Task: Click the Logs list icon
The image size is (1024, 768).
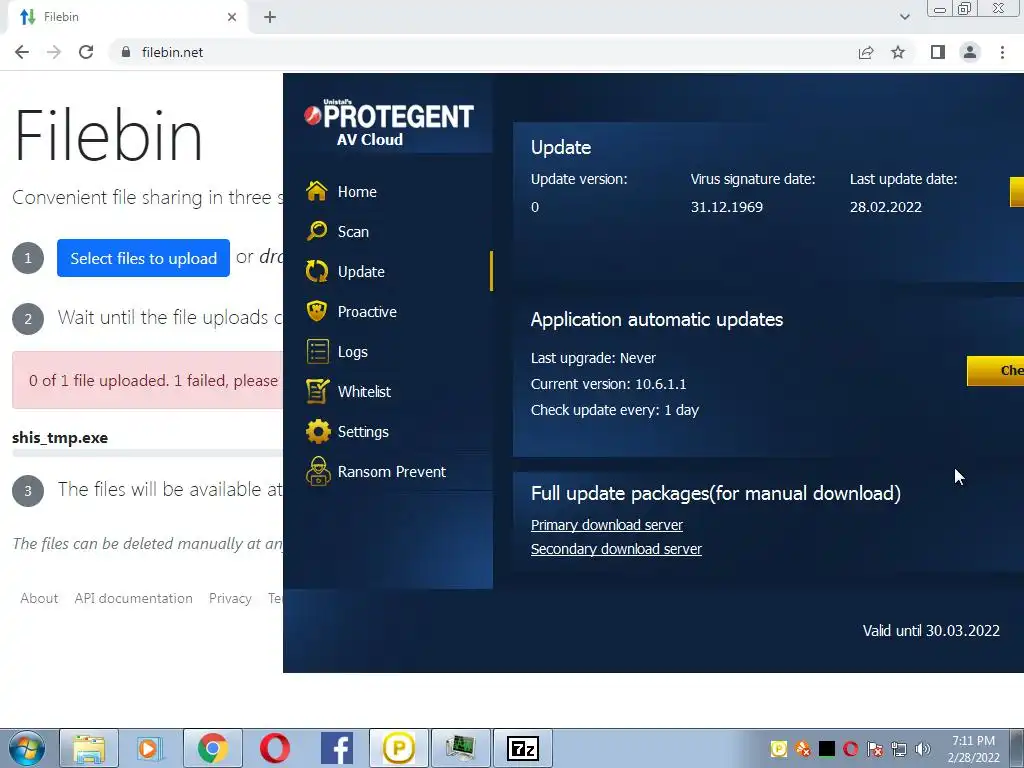Action: click(317, 351)
